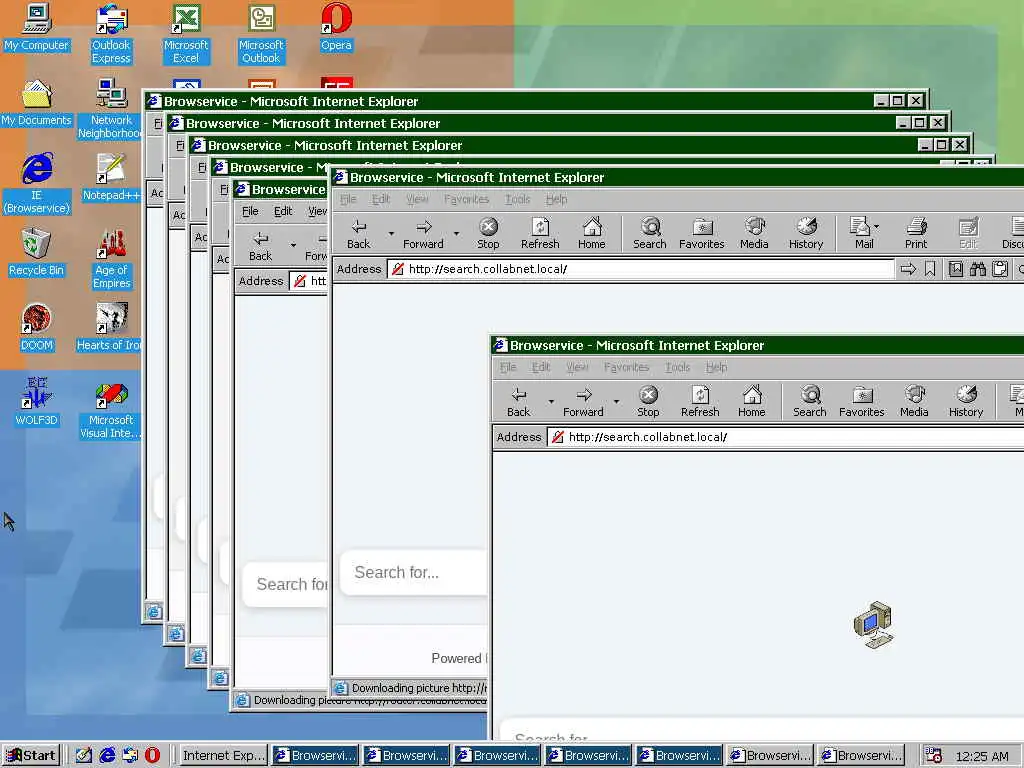Click Stop in the frontmost Browservice window
Screen dimensions: 1024x768
click(648, 401)
